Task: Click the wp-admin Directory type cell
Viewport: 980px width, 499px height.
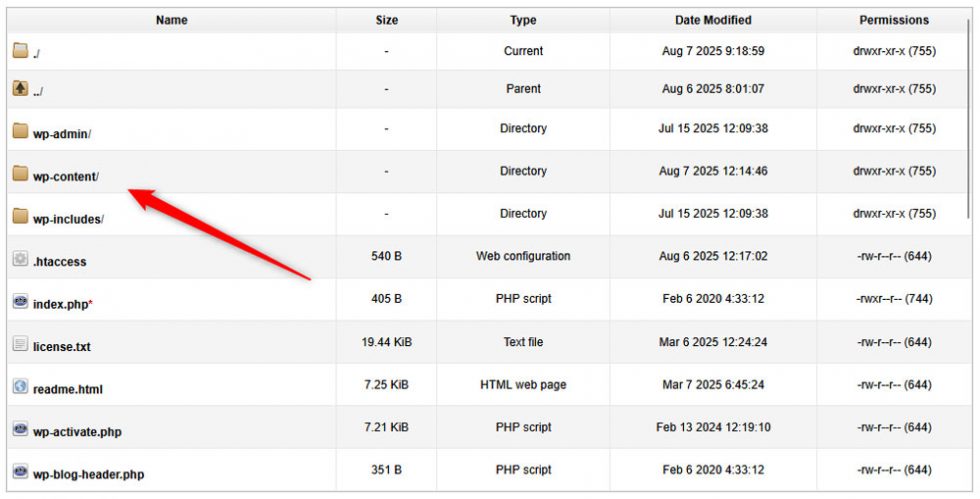Action: click(x=523, y=128)
